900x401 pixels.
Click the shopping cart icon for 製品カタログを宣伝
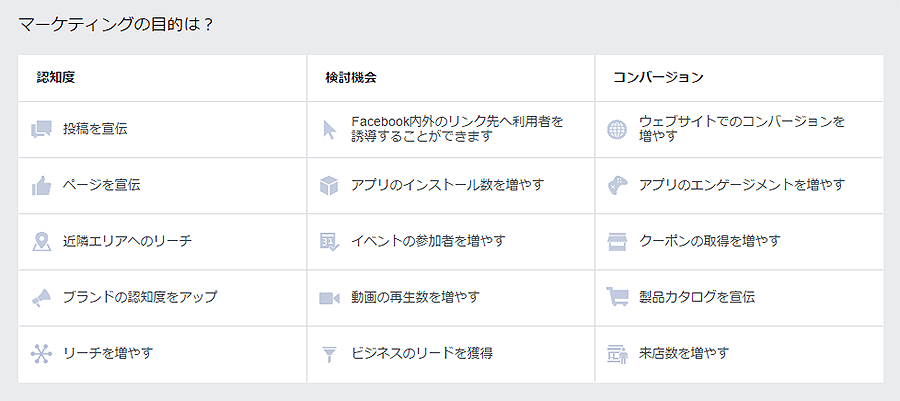[618, 298]
